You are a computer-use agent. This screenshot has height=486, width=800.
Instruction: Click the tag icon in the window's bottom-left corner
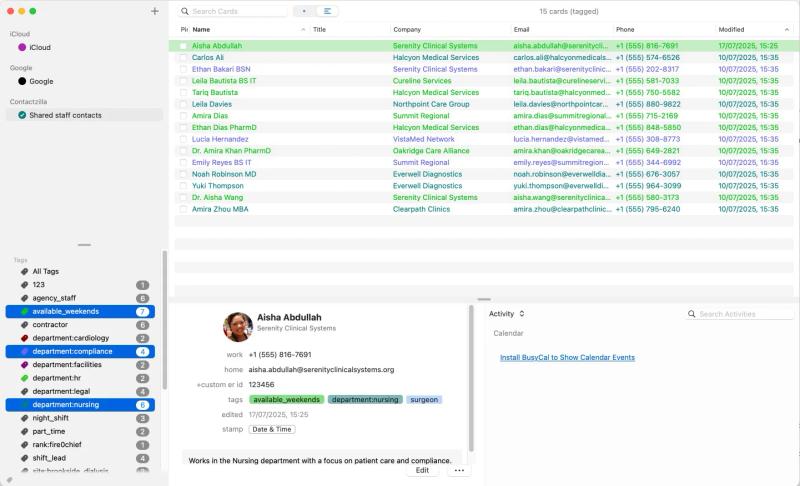[x=9, y=480]
